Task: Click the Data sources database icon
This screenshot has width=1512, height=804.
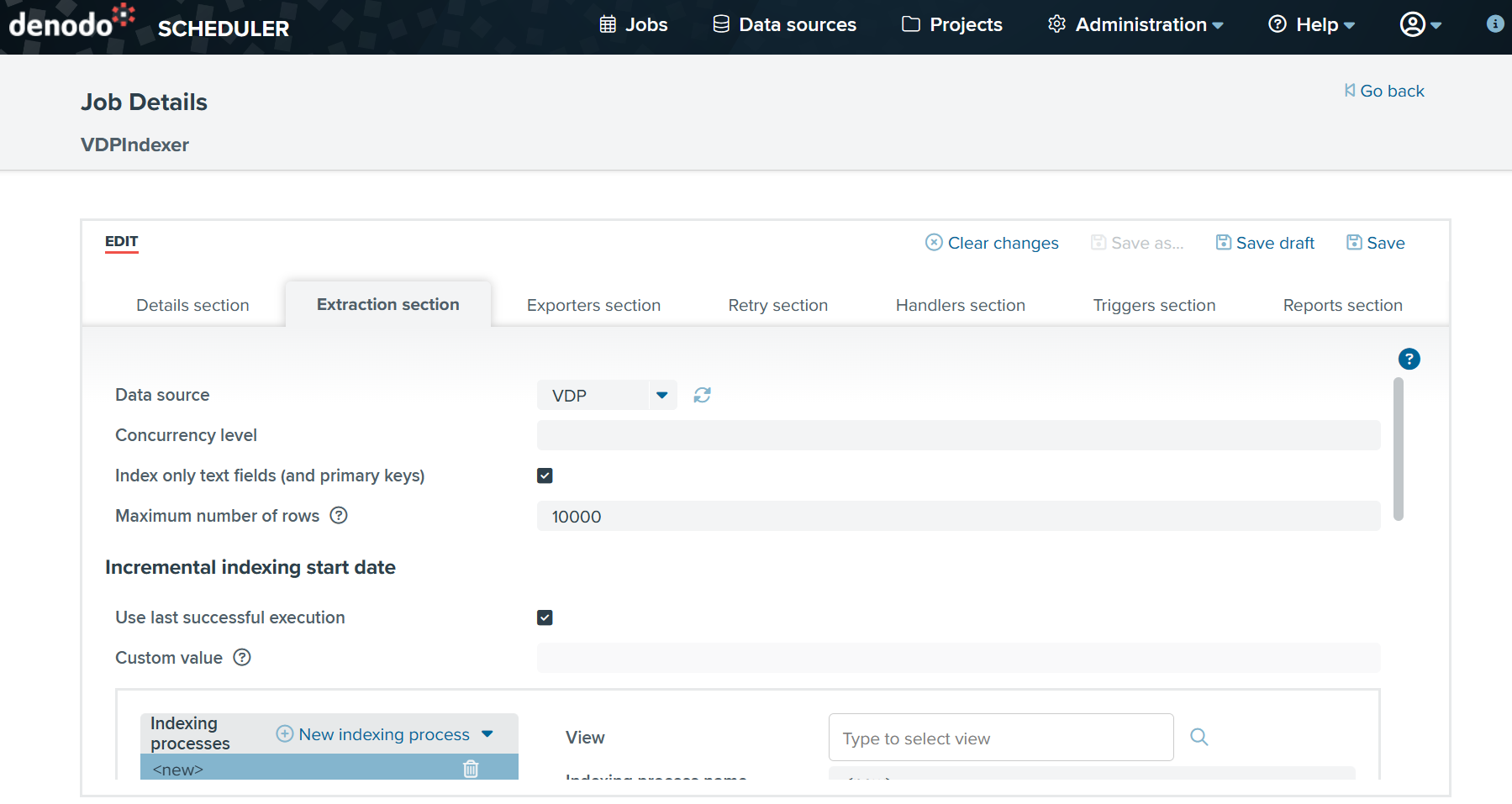Action: tap(720, 24)
